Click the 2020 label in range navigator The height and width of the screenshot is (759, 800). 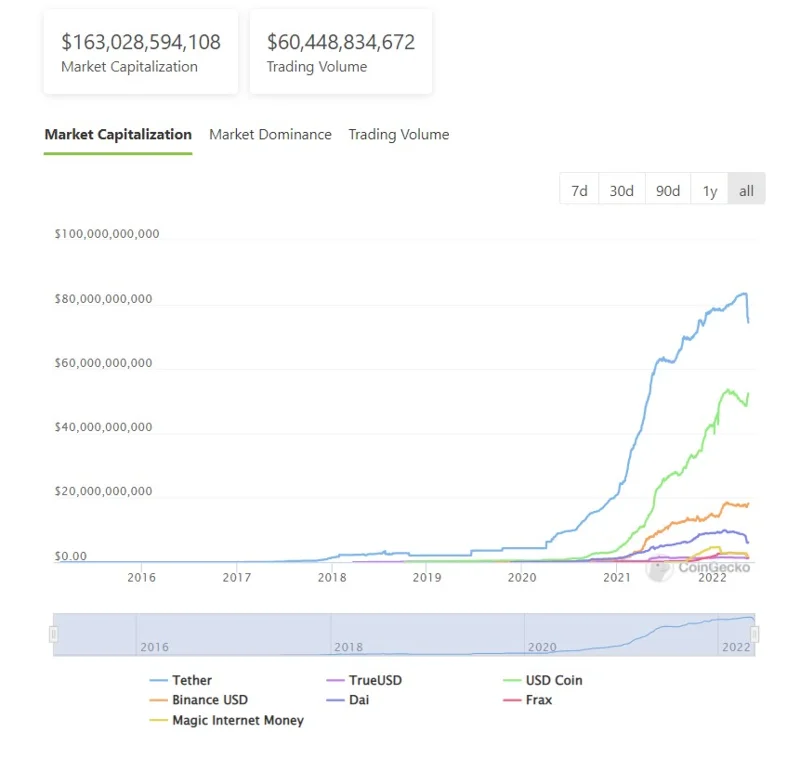[x=542, y=647]
